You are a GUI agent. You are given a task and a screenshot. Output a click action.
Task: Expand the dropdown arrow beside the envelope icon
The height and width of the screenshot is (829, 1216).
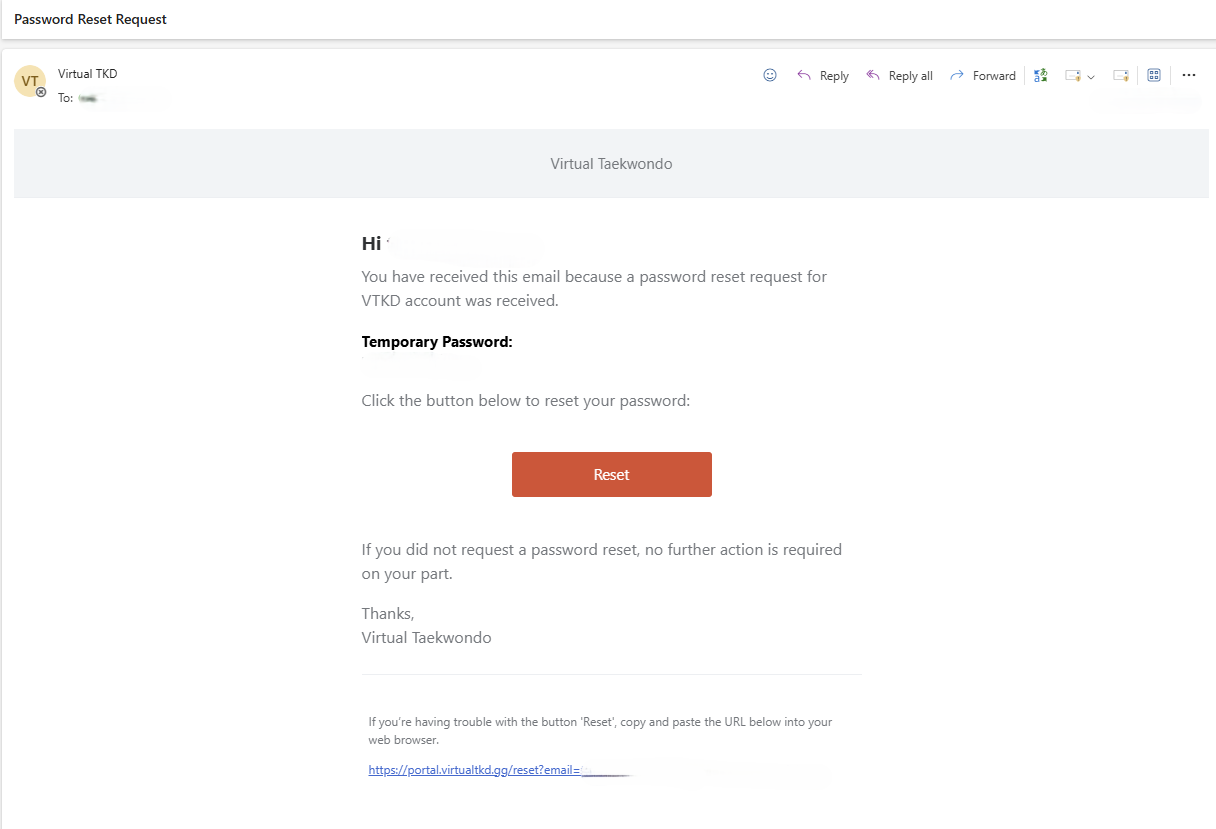click(1091, 76)
